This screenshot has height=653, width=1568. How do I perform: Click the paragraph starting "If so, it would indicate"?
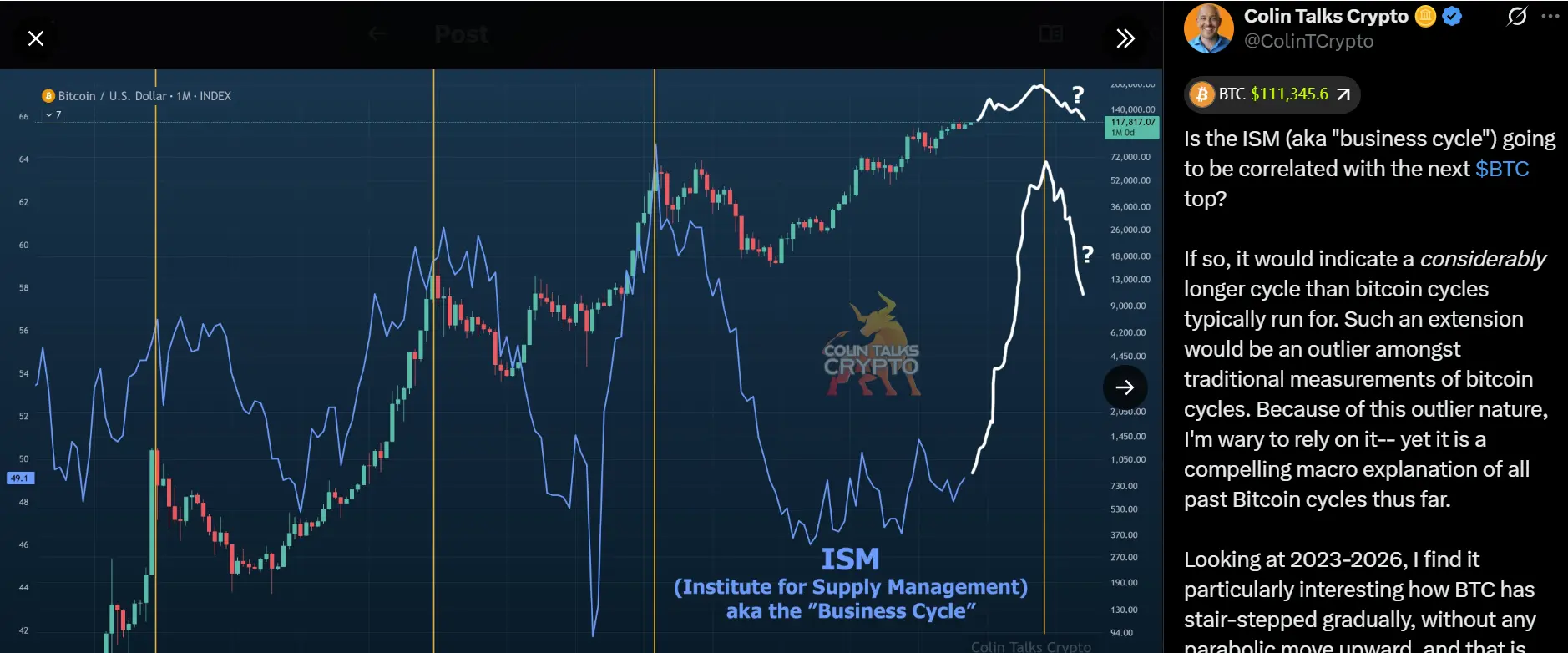[1366, 379]
